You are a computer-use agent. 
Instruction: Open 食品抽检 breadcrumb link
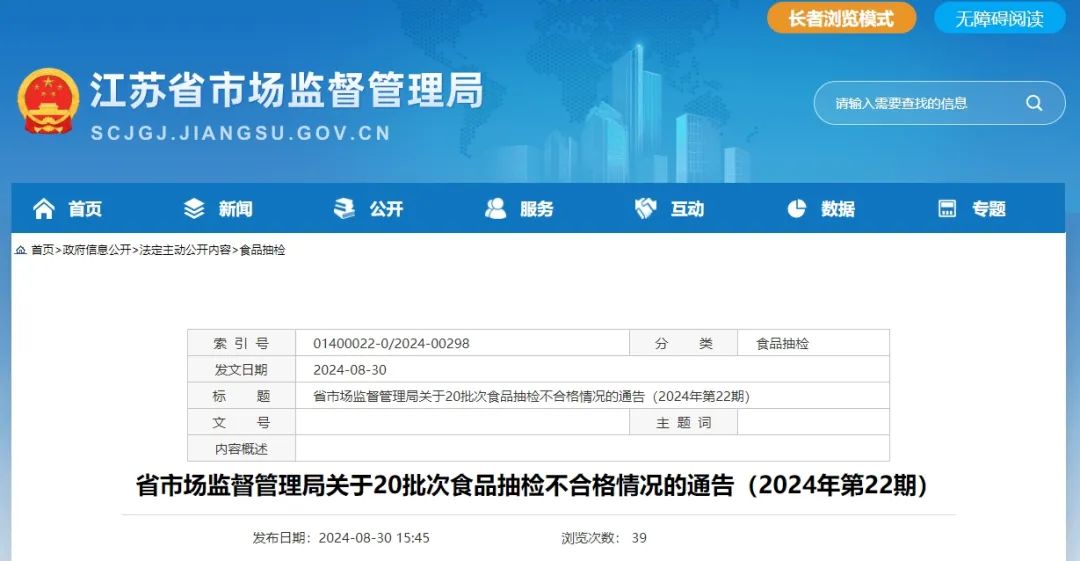pyautogui.click(x=263, y=250)
